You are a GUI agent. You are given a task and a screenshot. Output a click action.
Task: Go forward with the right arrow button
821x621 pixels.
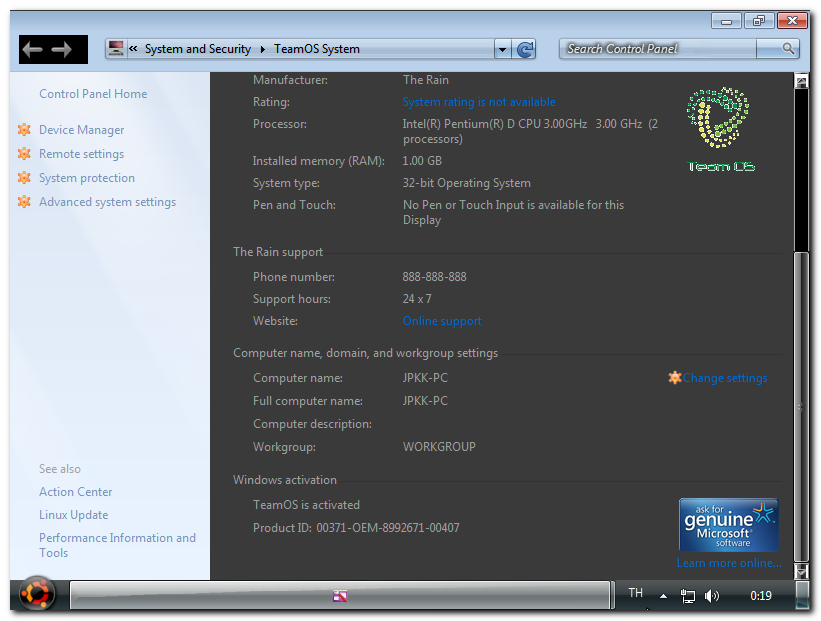[62, 50]
